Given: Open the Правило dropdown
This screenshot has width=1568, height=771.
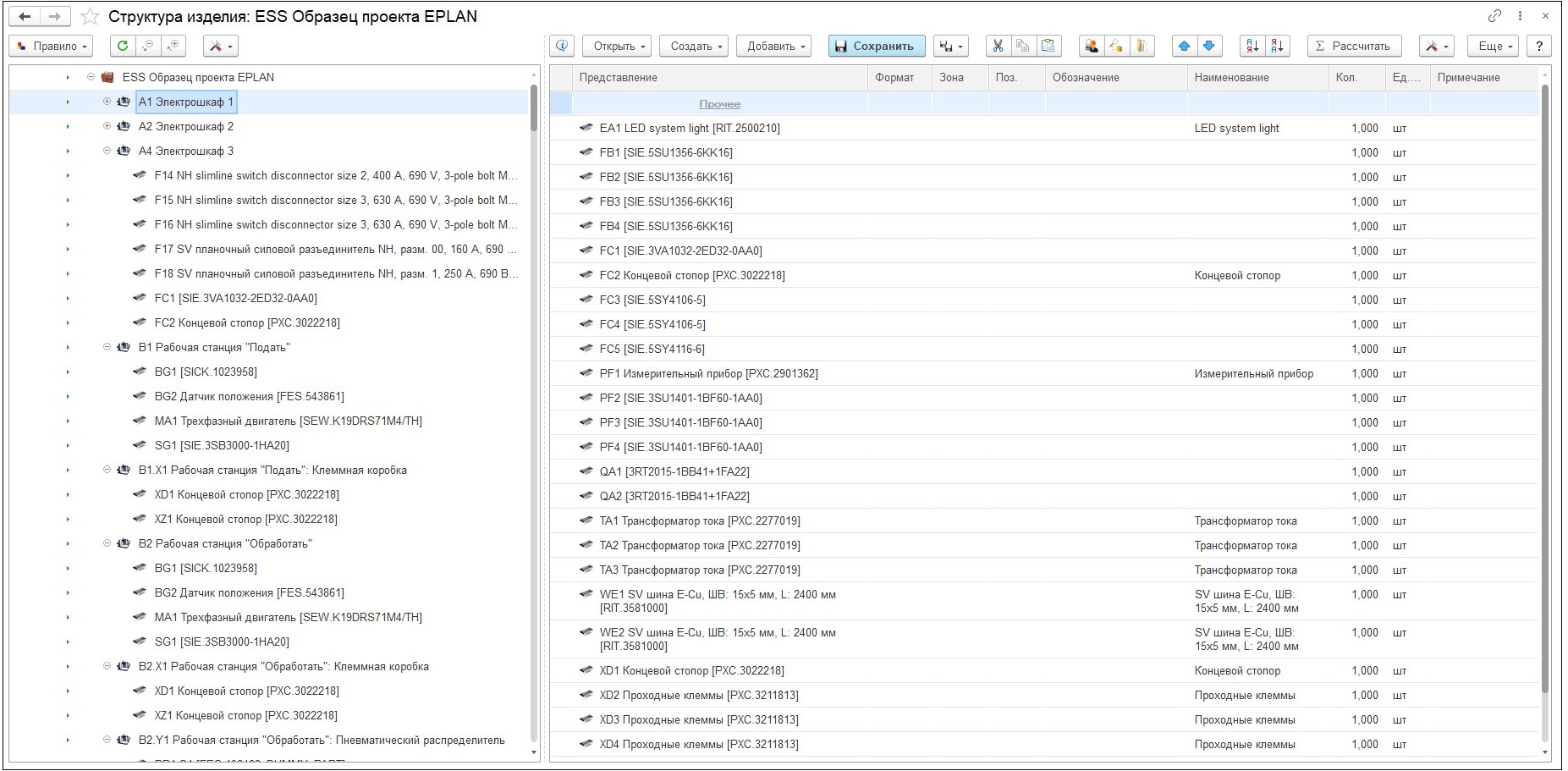Looking at the screenshot, I should point(51,46).
